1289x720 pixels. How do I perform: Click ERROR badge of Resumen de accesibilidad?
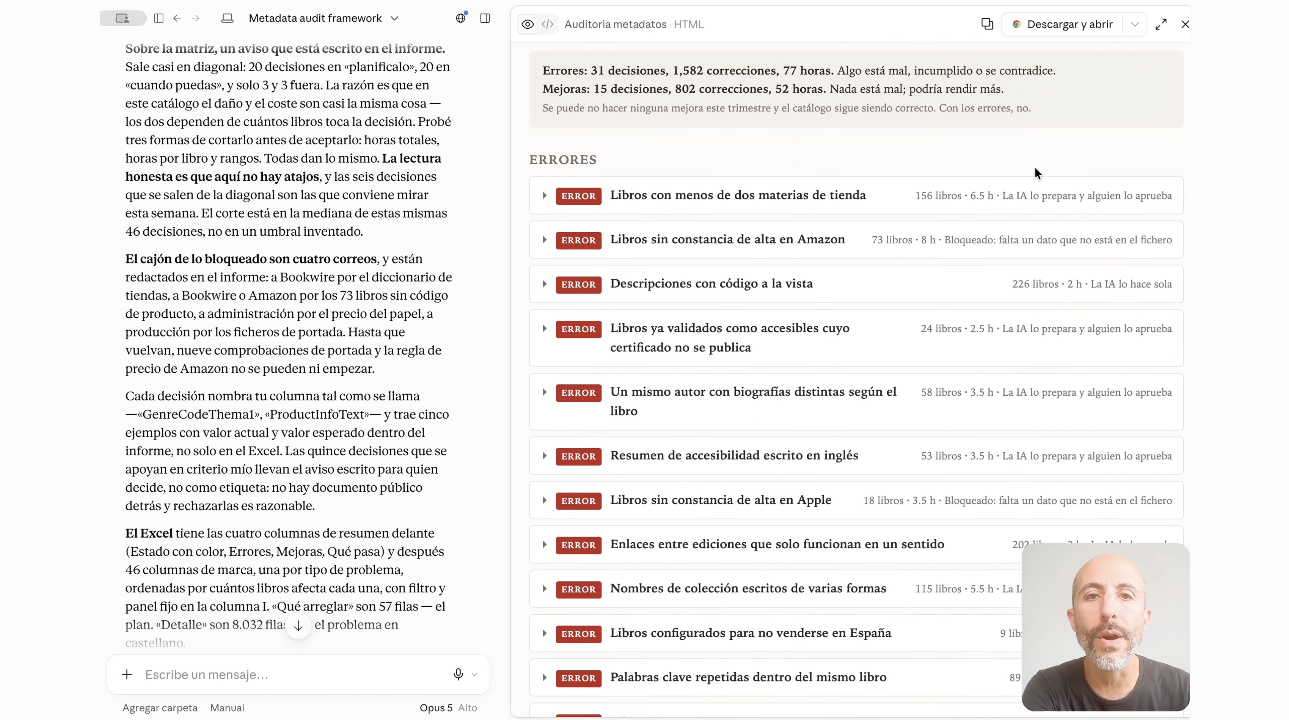(x=578, y=456)
